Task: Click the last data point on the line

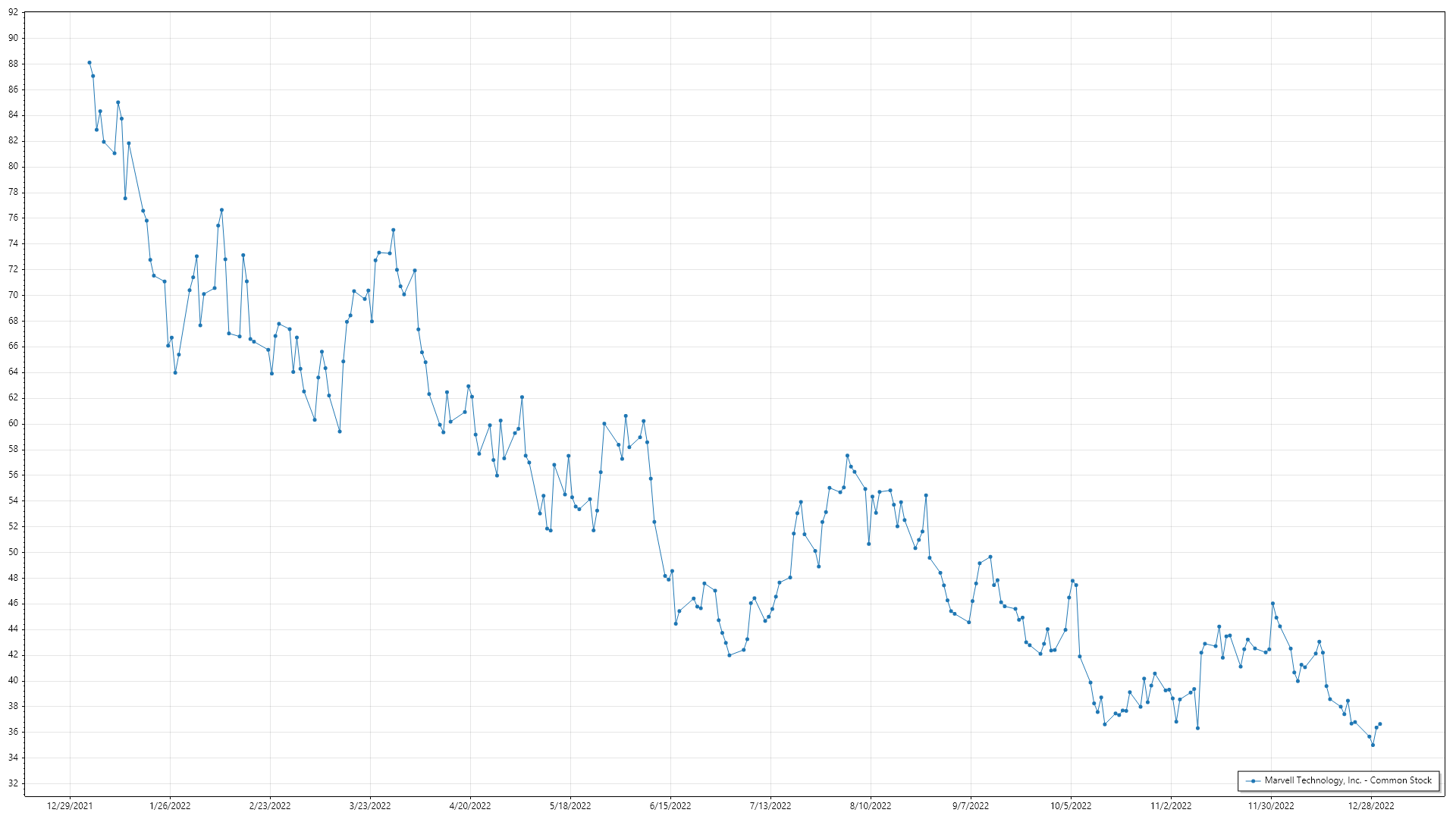Action: click(1380, 724)
